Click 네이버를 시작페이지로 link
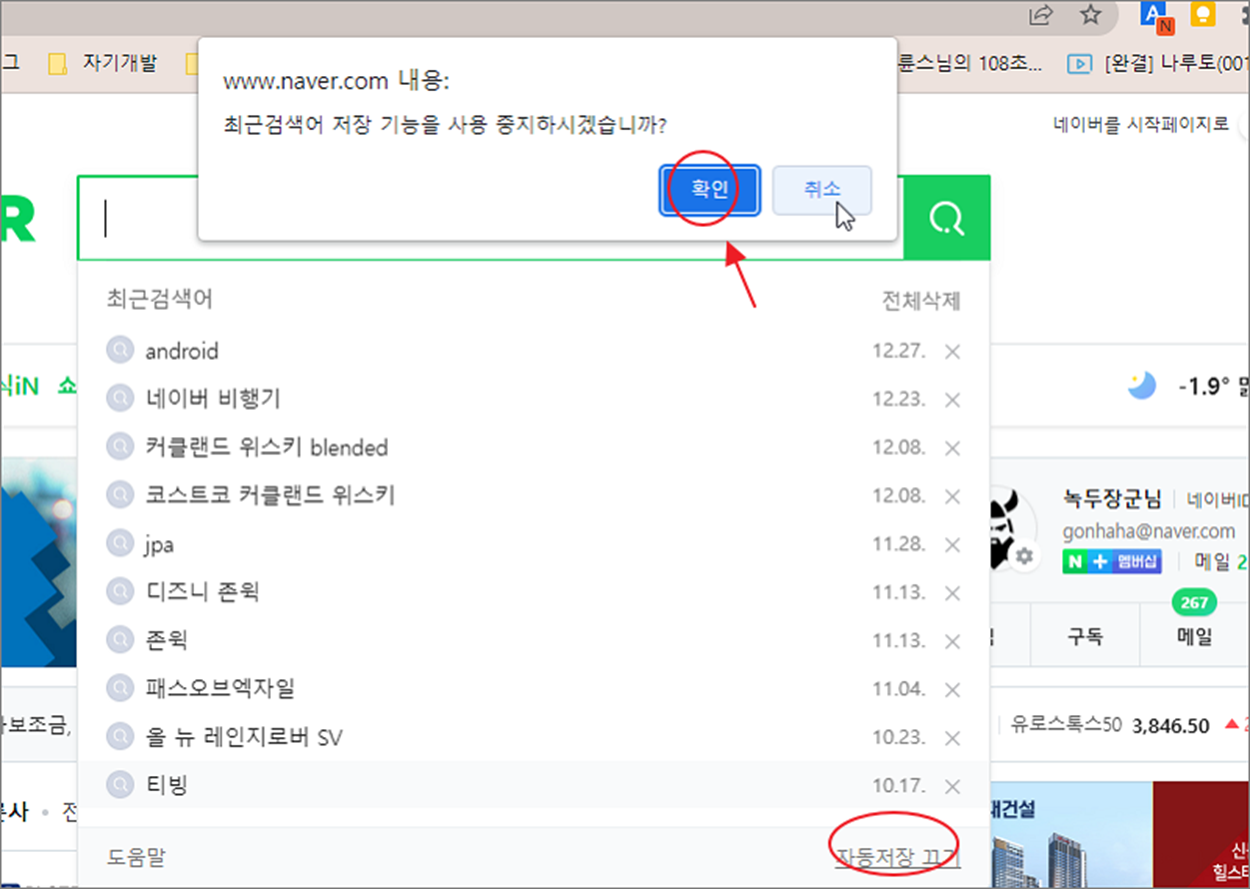1250x889 pixels. click(1141, 125)
